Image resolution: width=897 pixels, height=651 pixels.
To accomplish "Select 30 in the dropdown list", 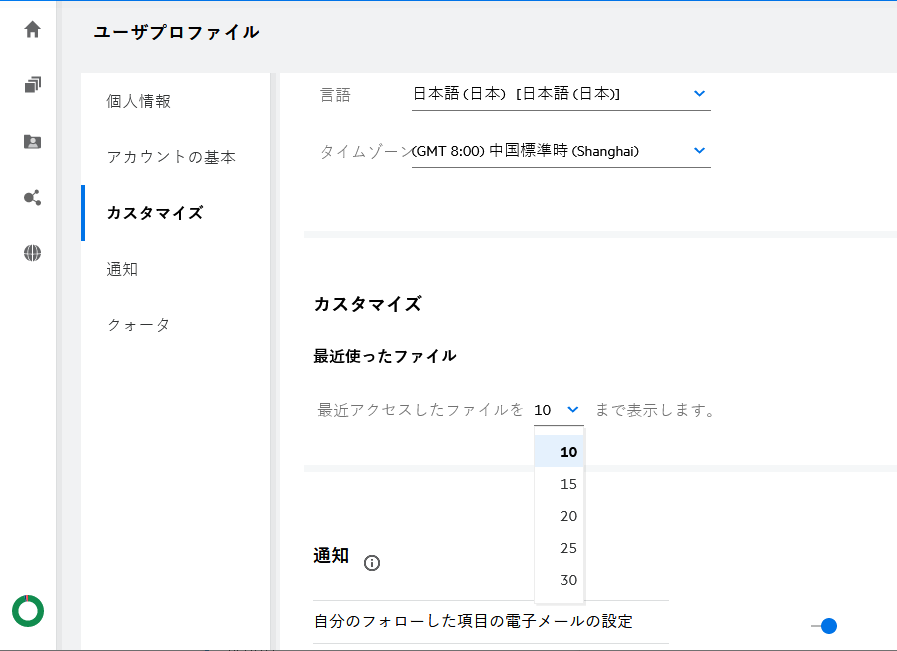I will point(568,580).
